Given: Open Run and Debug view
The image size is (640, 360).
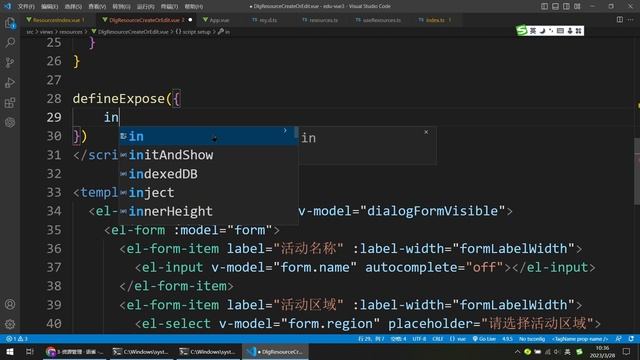Looking at the screenshot, I should pyautogui.click(x=10, y=82).
